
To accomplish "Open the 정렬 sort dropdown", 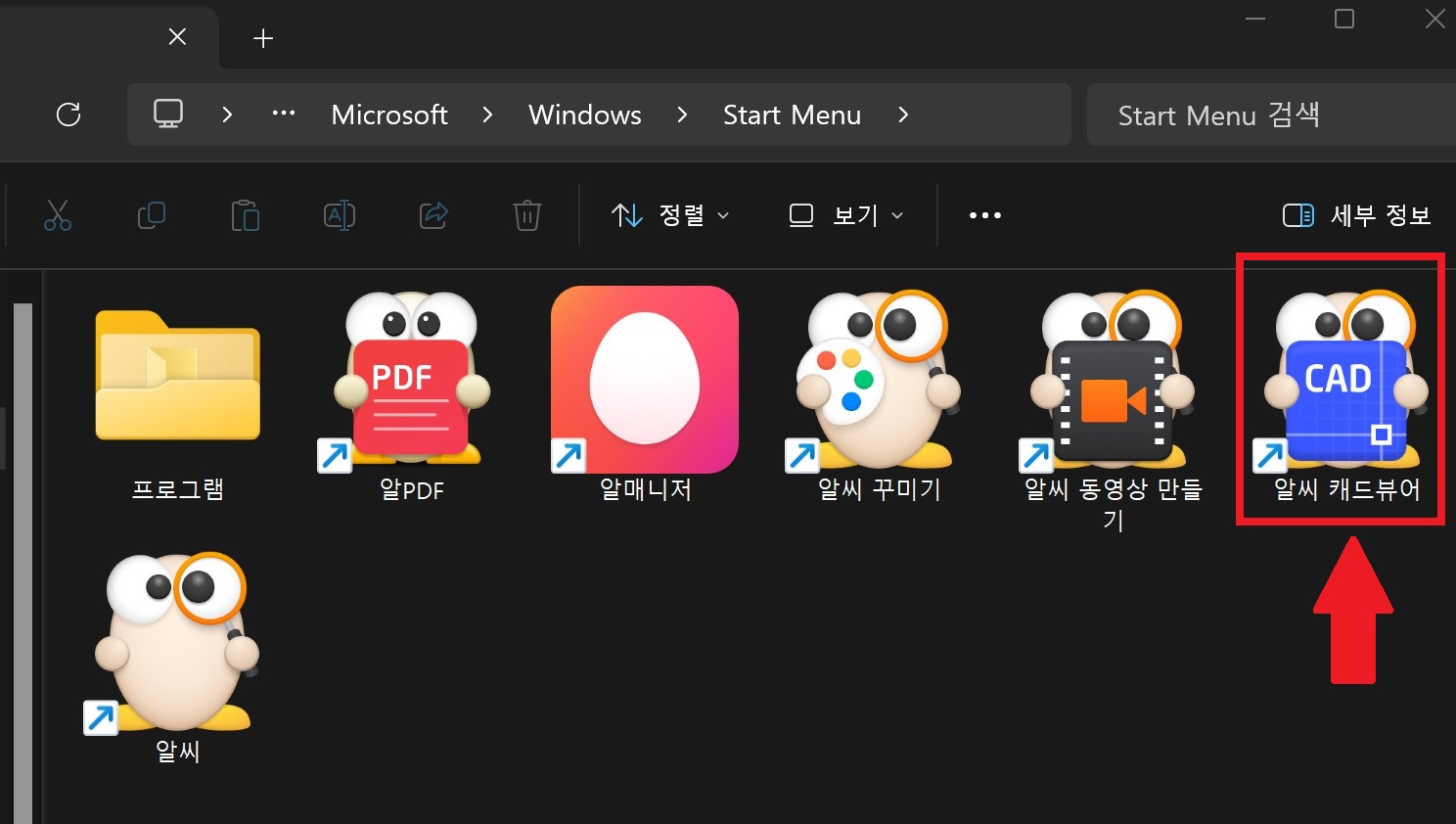I will (670, 215).
